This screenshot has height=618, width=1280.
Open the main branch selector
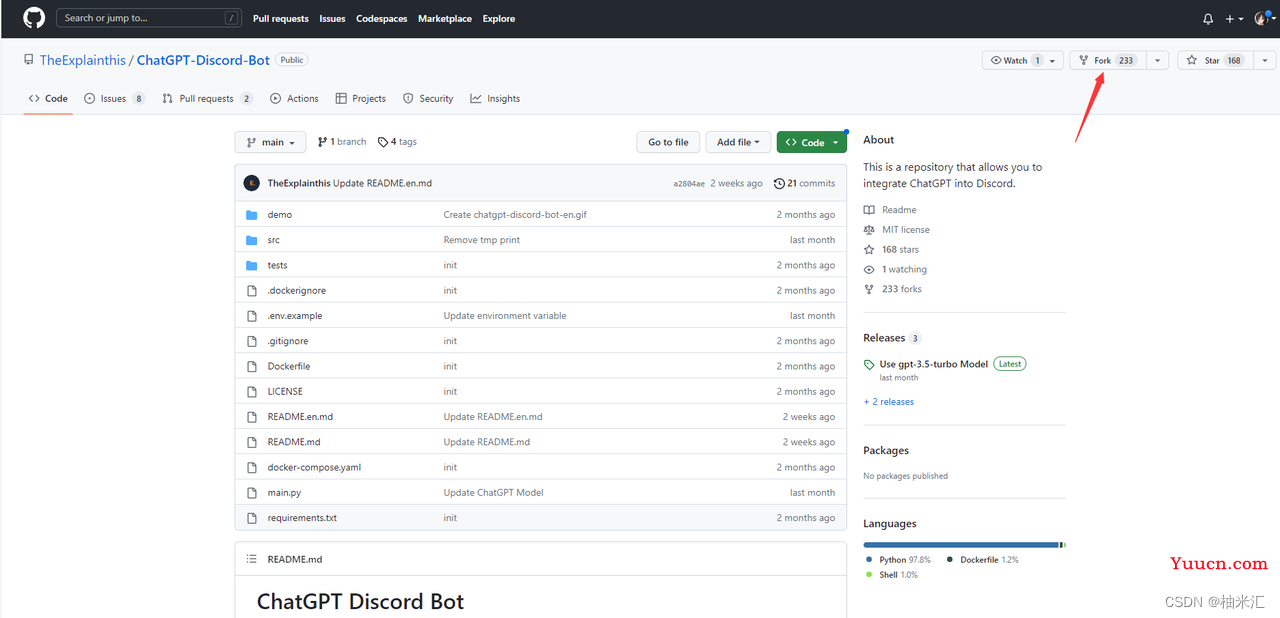tap(270, 142)
